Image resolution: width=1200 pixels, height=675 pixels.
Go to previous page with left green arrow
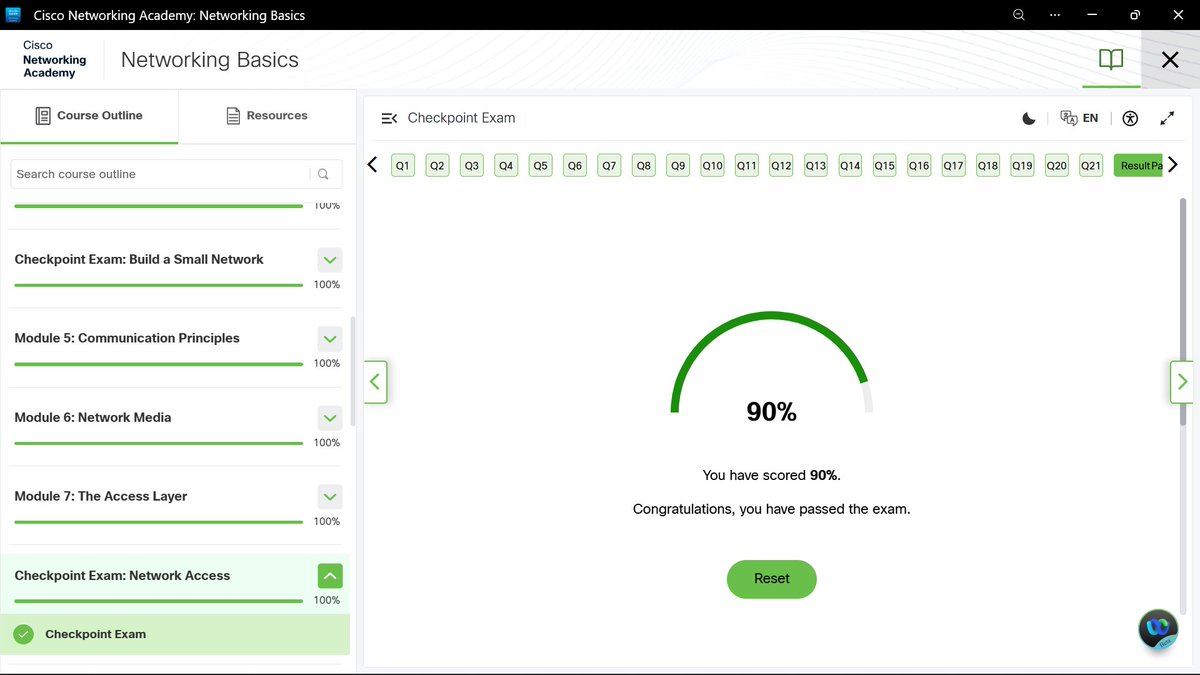pos(375,381)
